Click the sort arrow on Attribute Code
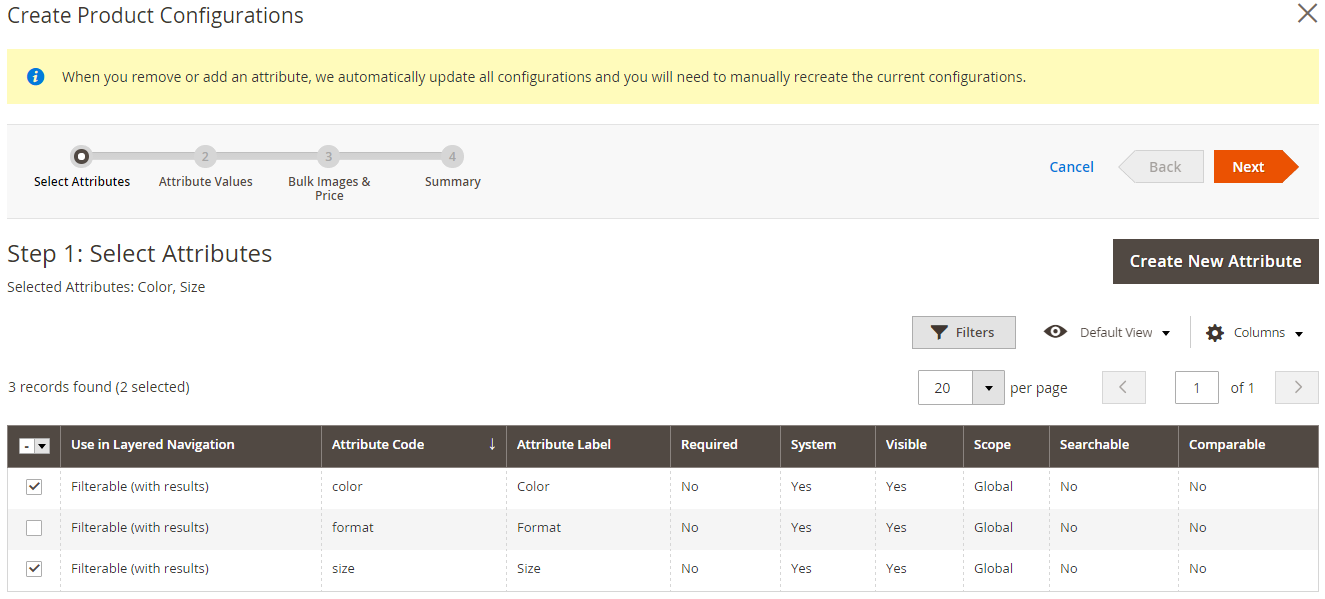Image resolution: width=1325 pixels, height=599 pixels. point(492,444)
